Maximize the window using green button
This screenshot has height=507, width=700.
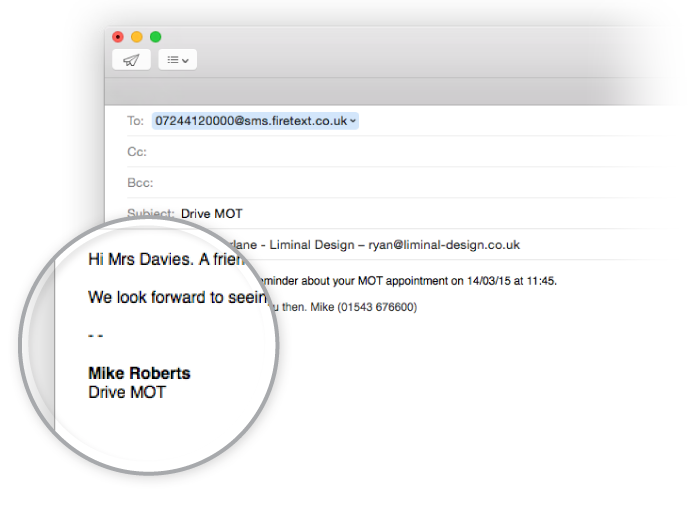(156, 37)
